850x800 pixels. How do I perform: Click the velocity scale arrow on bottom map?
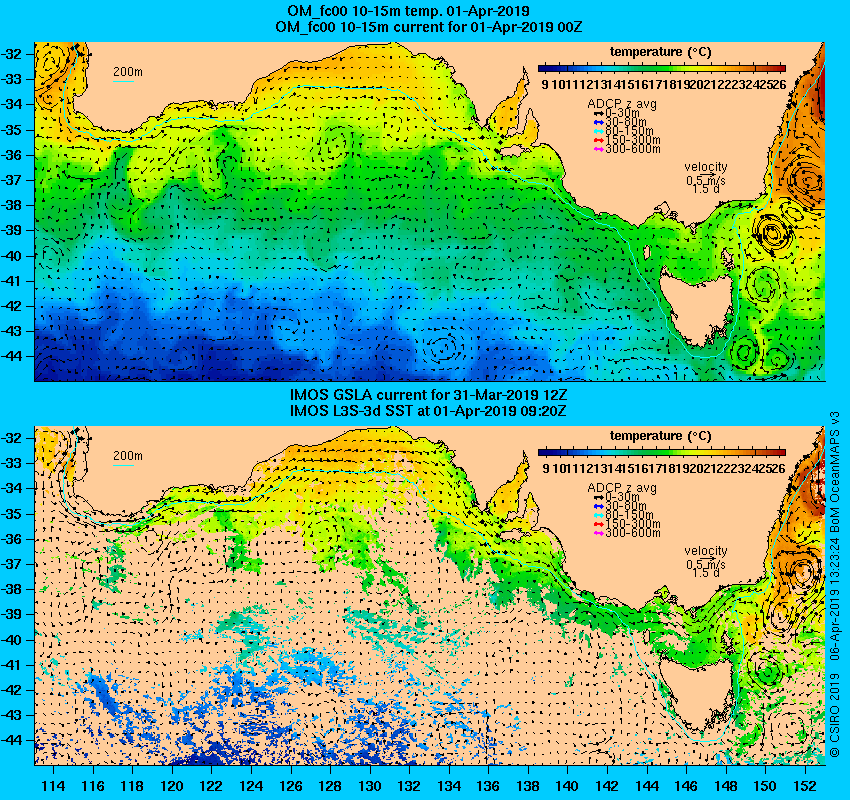tap(707, 559)
